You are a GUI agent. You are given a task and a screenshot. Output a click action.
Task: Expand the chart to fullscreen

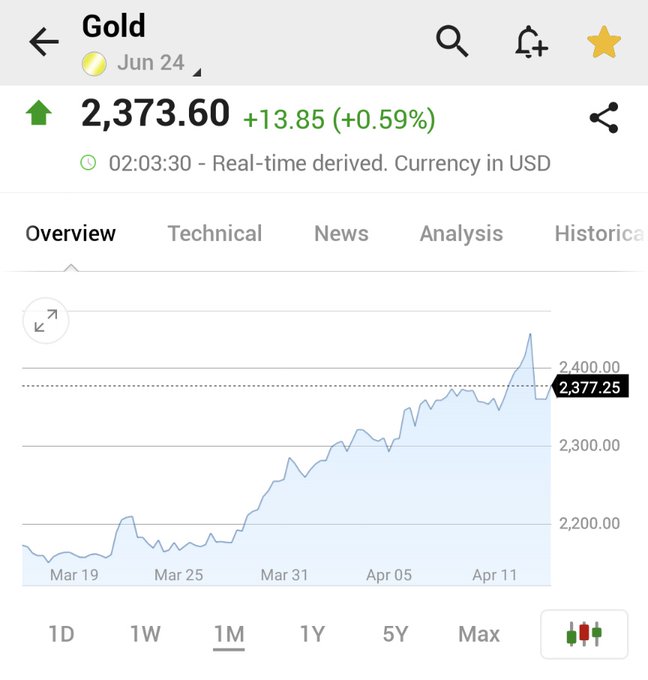tap(46, 321)
